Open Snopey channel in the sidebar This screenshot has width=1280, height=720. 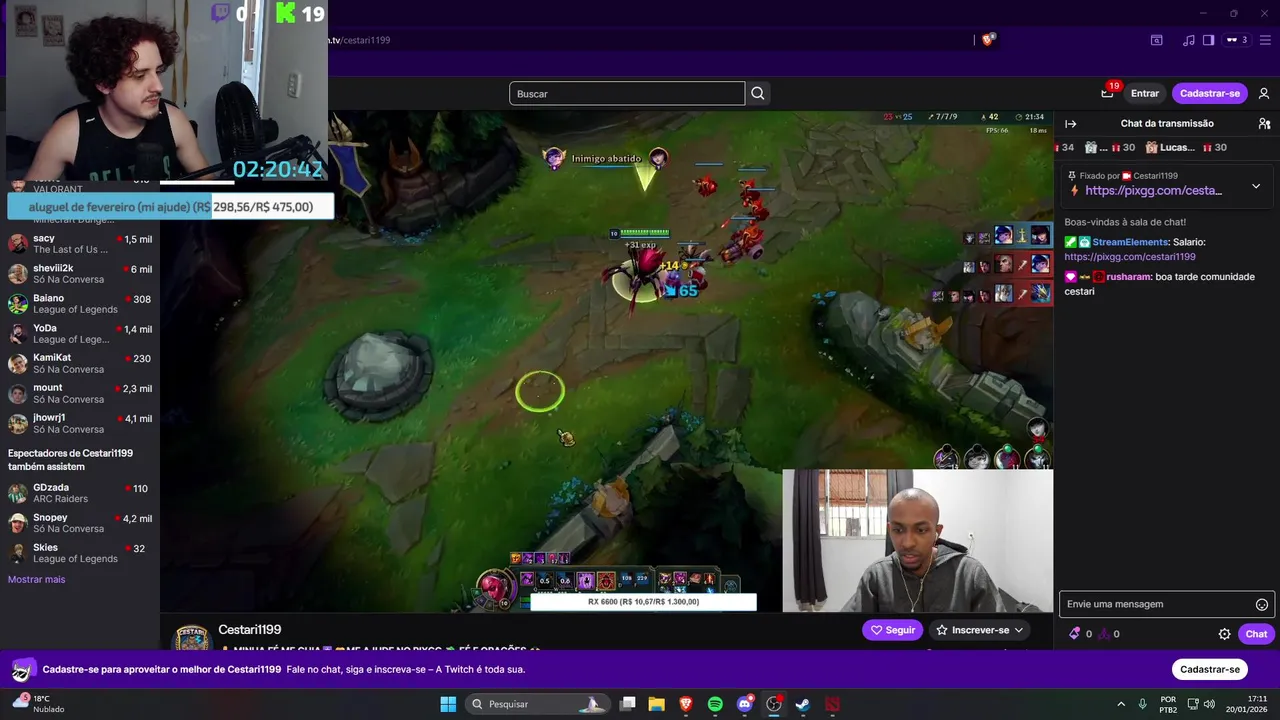(80, 523)
